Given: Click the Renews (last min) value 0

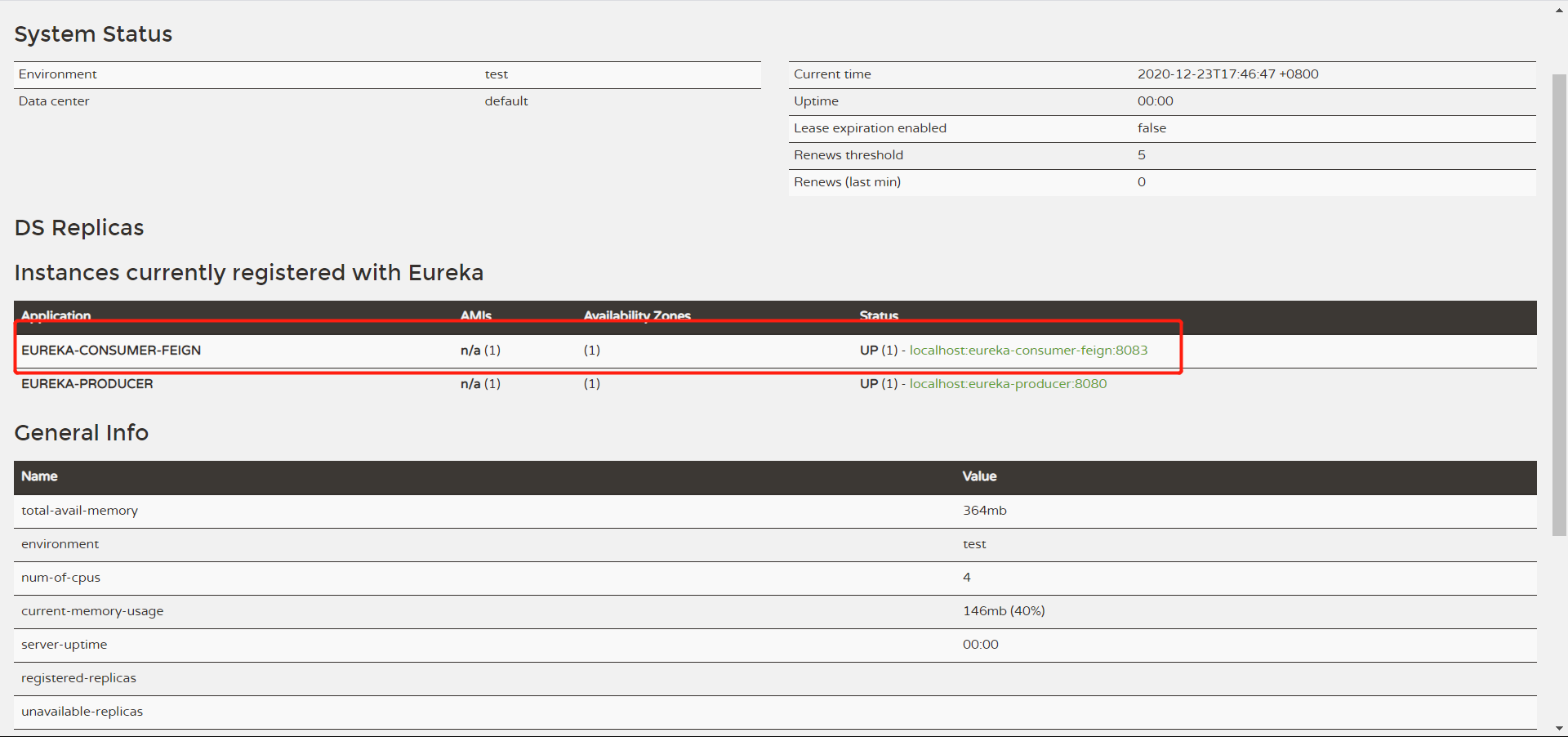Looking at the screenshot, I should [x=1142, y=181].
